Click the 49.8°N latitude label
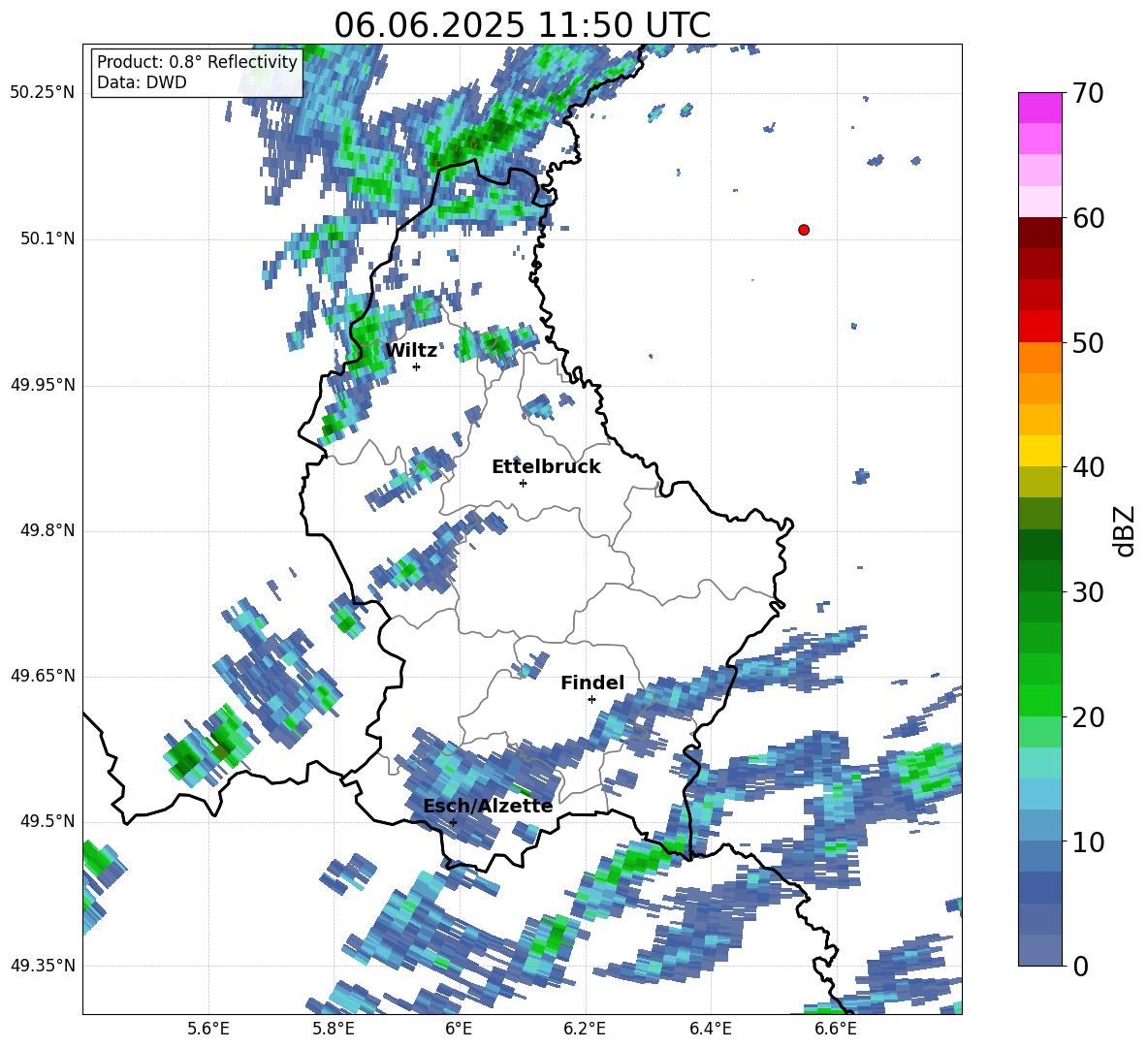This screenshot has height=1048, width=1148. (48, 530)
